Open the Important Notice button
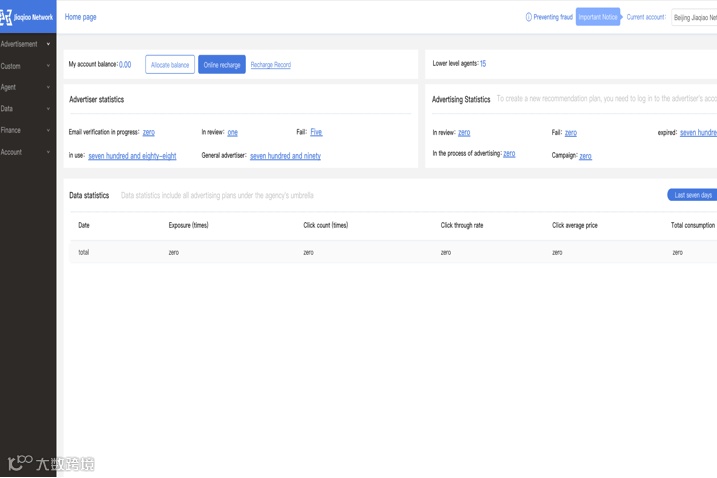 click(x=598, y=17)
